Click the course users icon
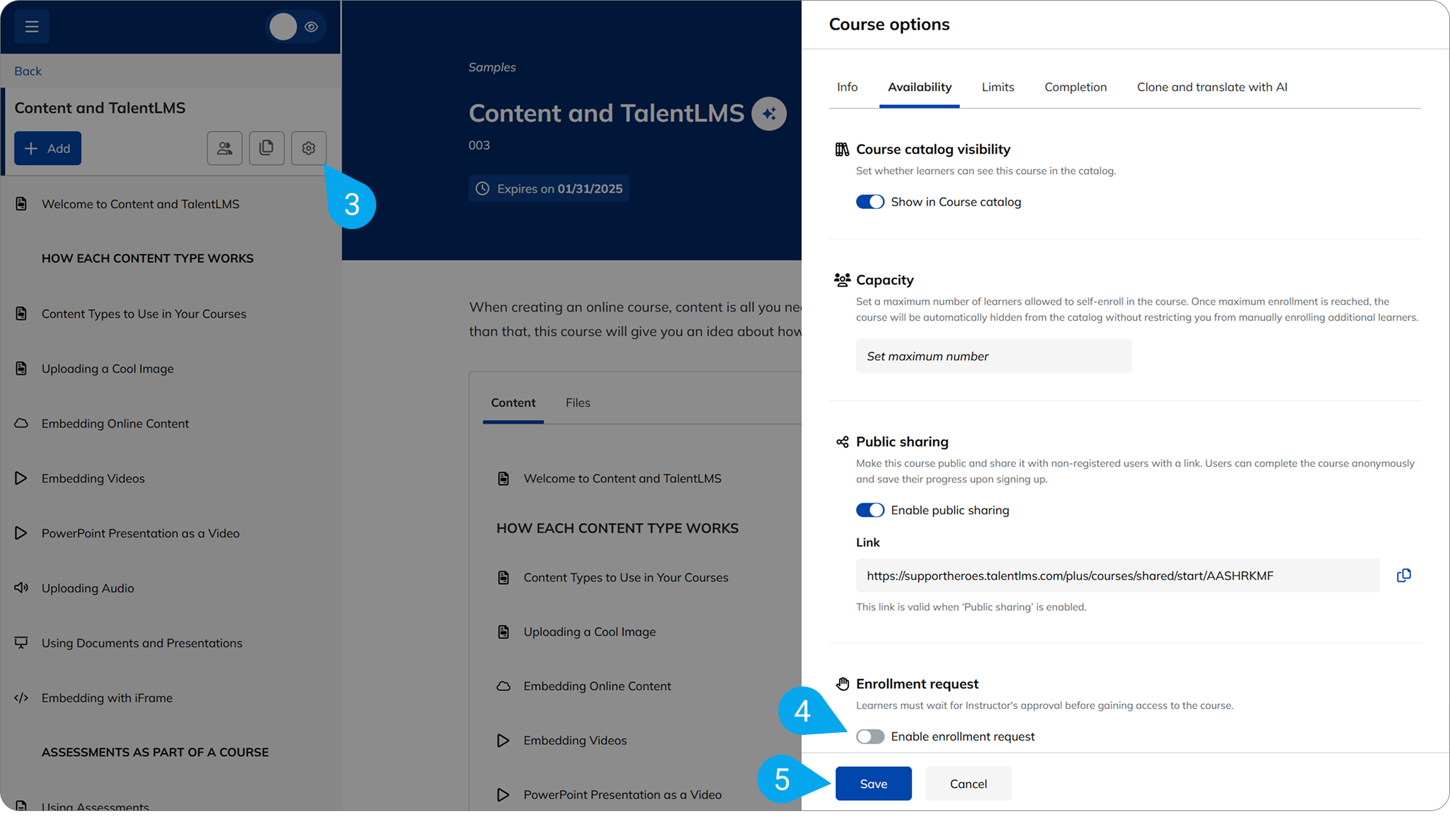This screenshot has height=840, width=1450. pyautogui.click(x=225, y=149)
